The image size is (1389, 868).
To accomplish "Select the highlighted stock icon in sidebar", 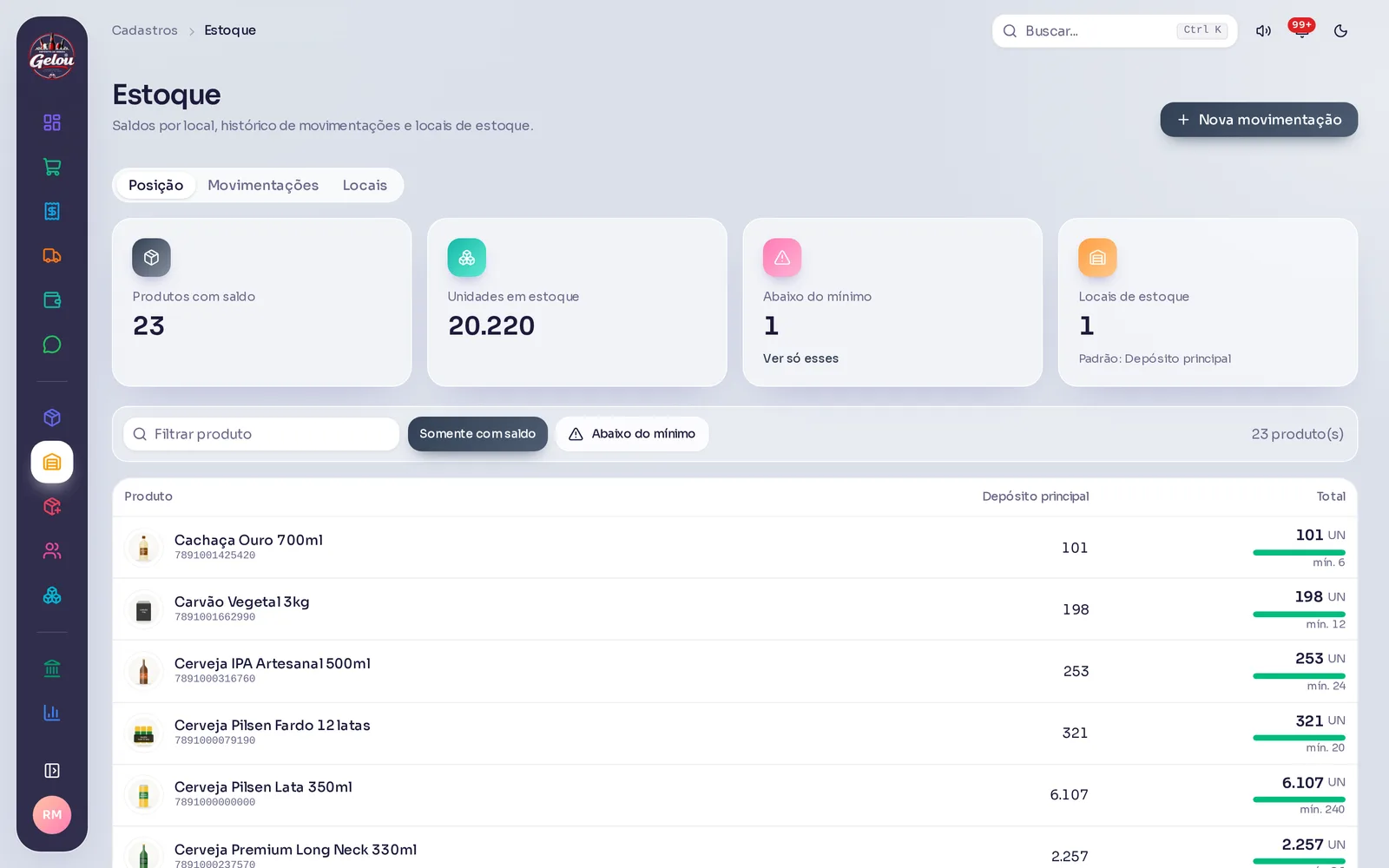I will (52, 462).
